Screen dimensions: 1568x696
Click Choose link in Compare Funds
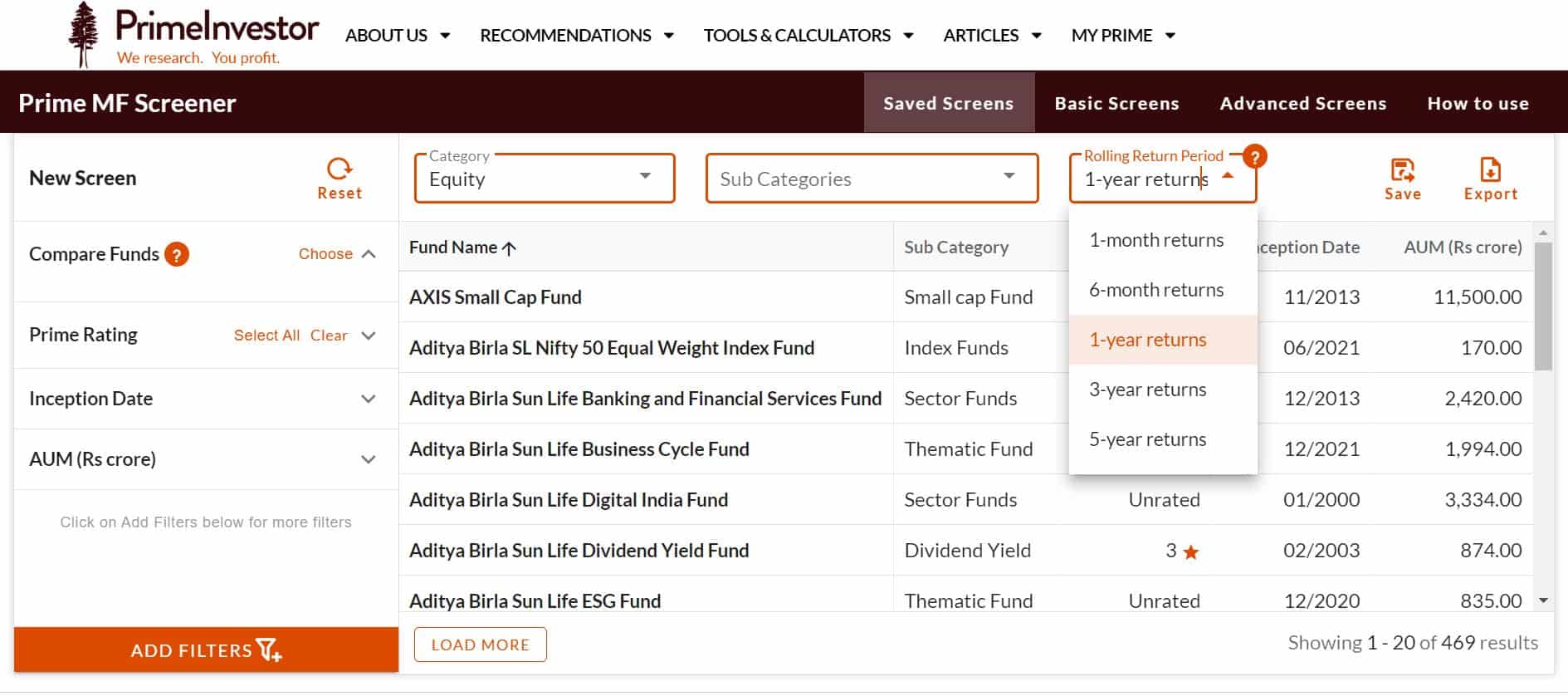(x=325, y=254)
